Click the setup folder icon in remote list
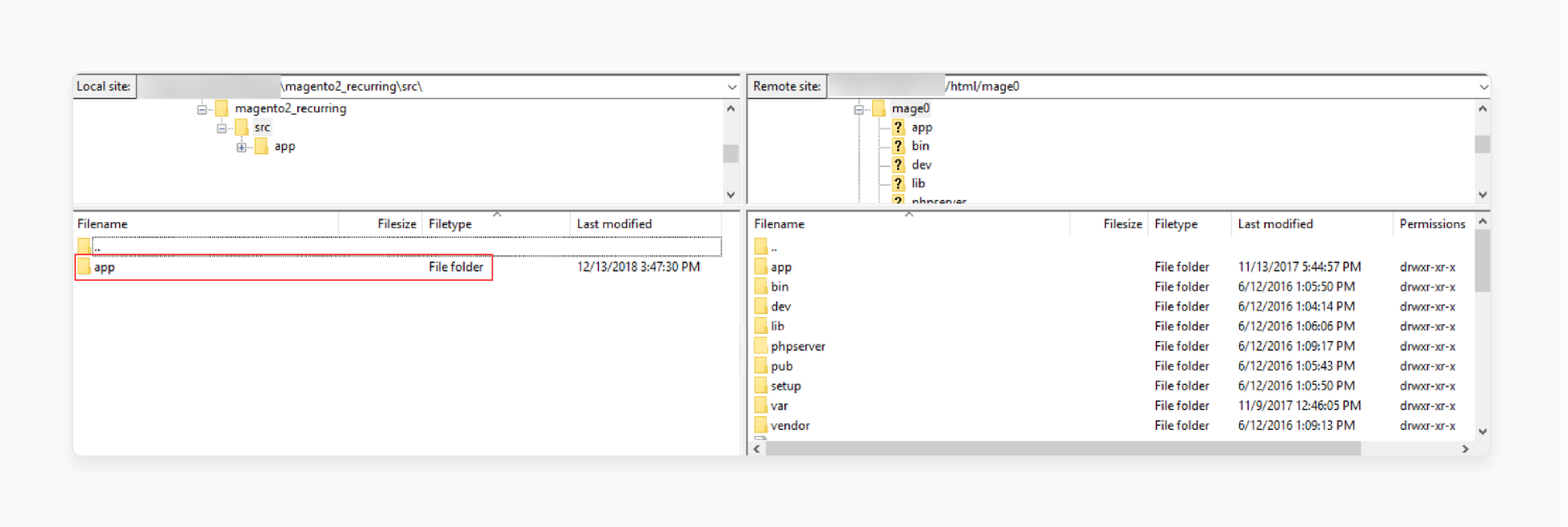The image size is (1568, 527). [760, 385]
